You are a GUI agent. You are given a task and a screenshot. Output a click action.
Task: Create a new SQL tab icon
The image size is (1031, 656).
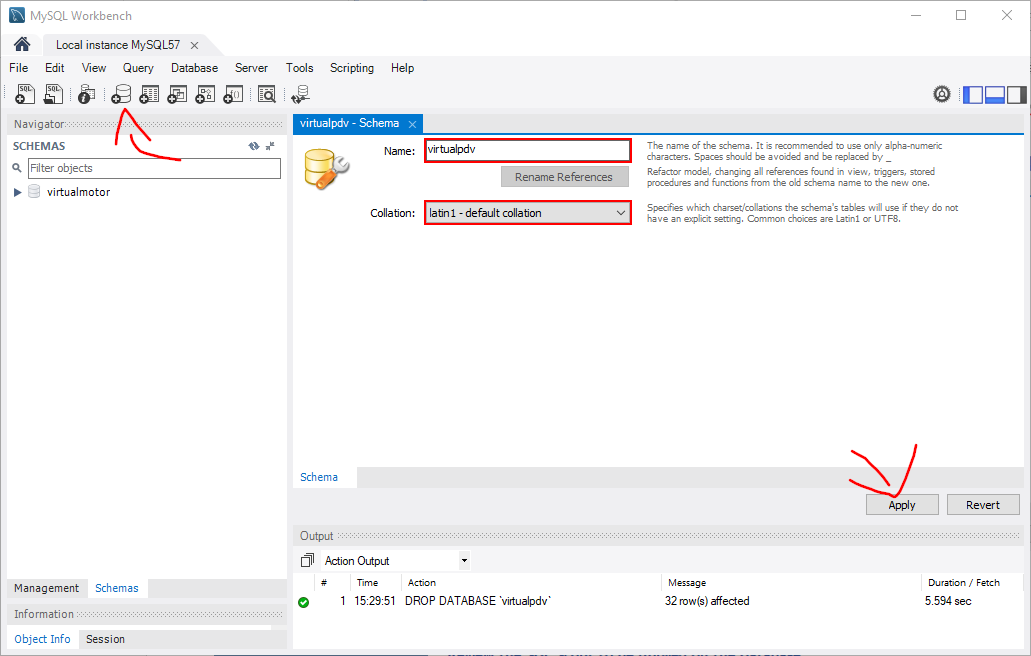[x=25, y=94]
